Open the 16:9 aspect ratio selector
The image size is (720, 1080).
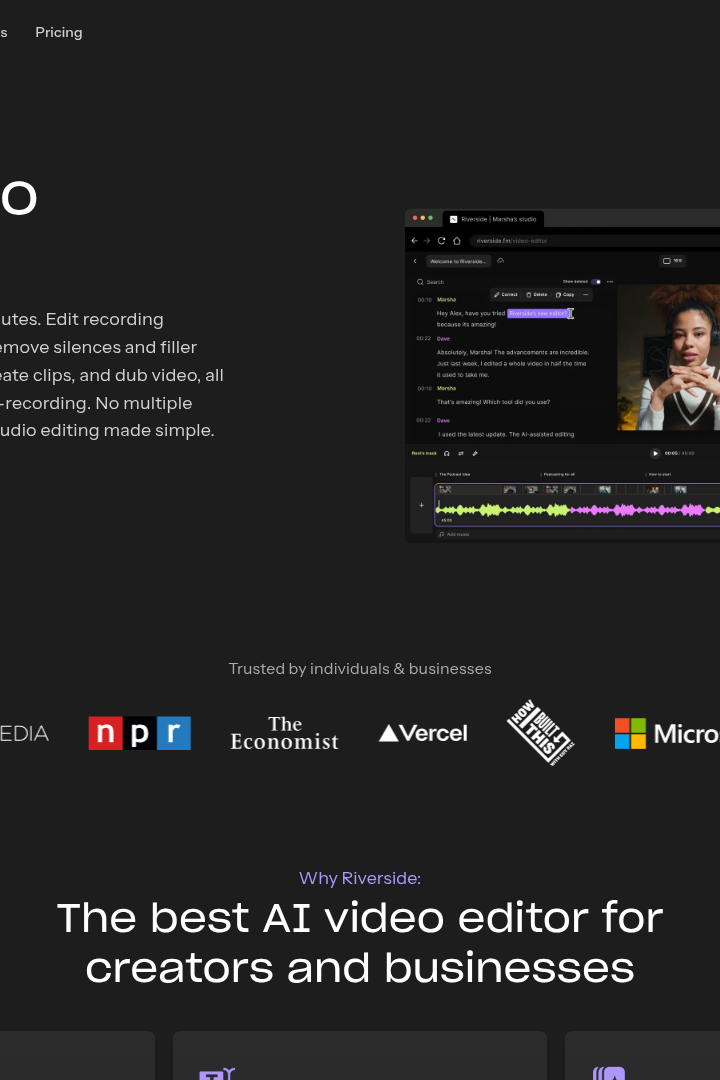pos(672,261)
